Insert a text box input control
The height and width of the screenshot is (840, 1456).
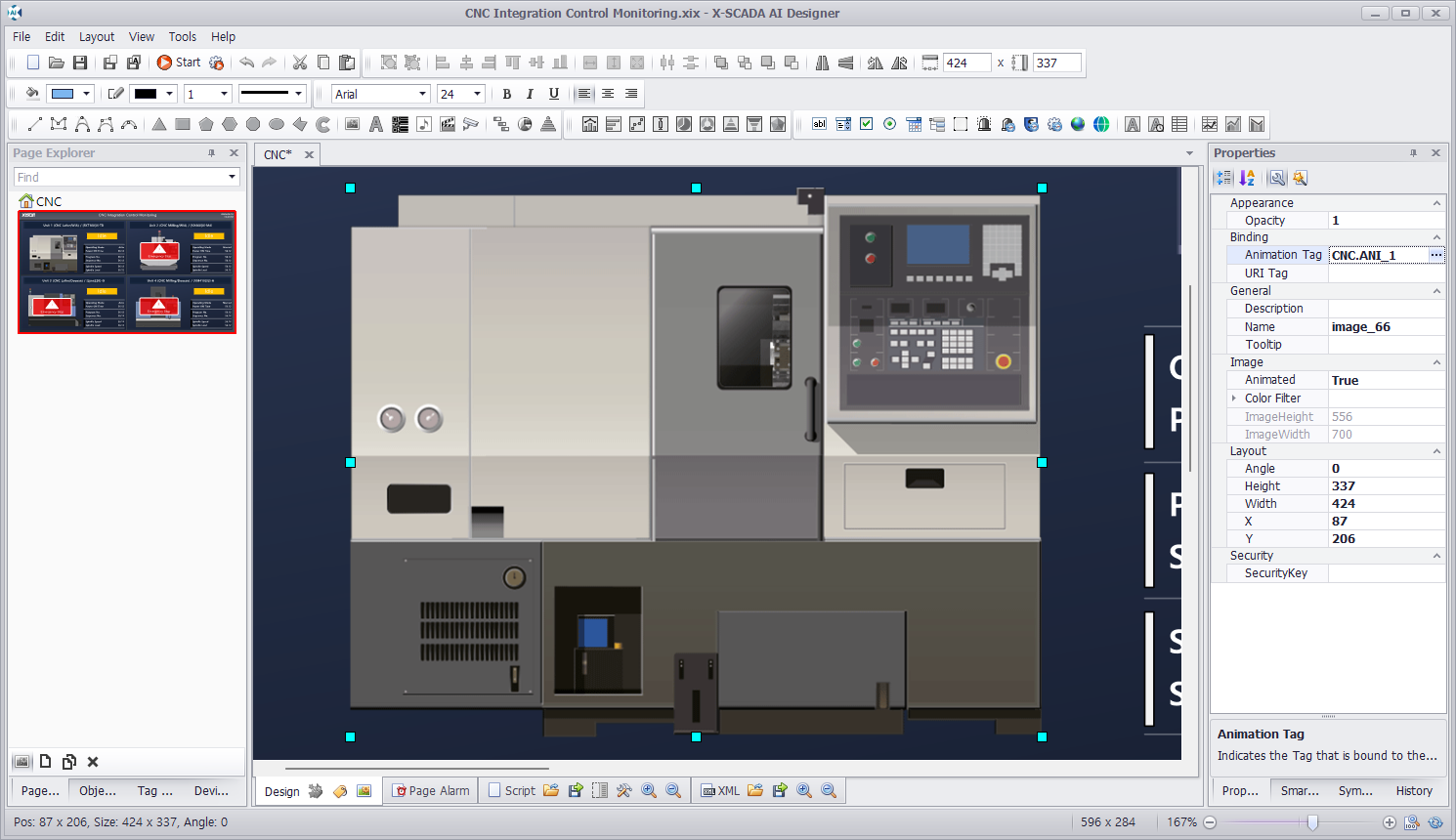(820, 124)
